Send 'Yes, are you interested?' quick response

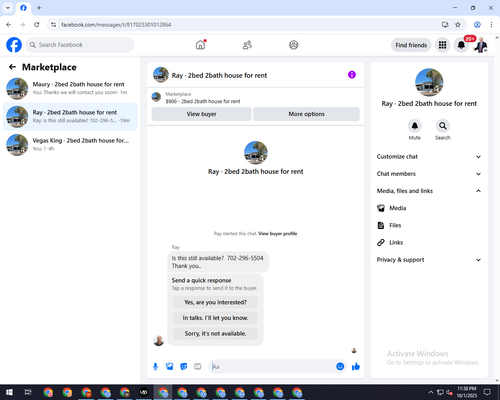point(215,302)
